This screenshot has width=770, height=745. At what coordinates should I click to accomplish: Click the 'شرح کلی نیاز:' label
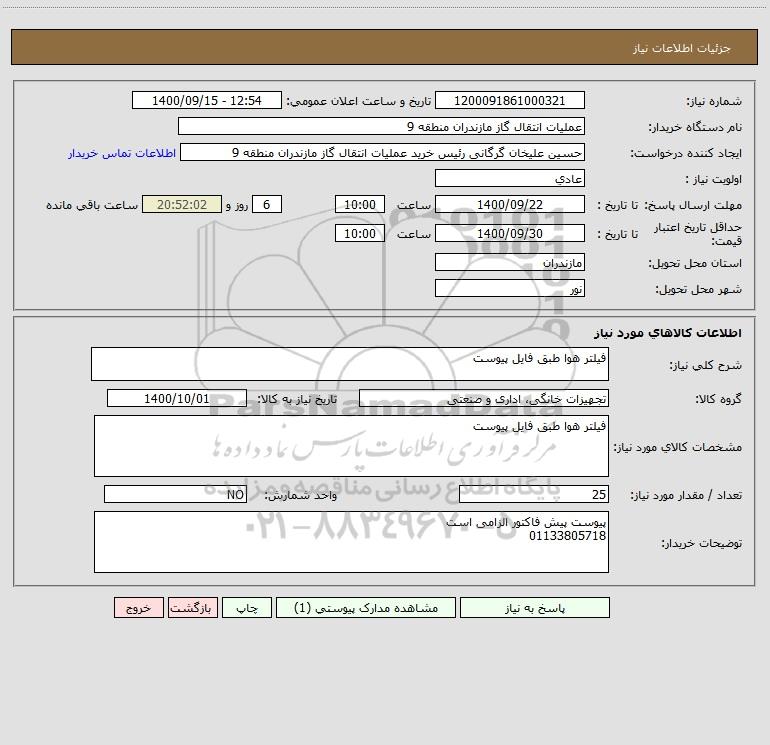coord(706,365)
